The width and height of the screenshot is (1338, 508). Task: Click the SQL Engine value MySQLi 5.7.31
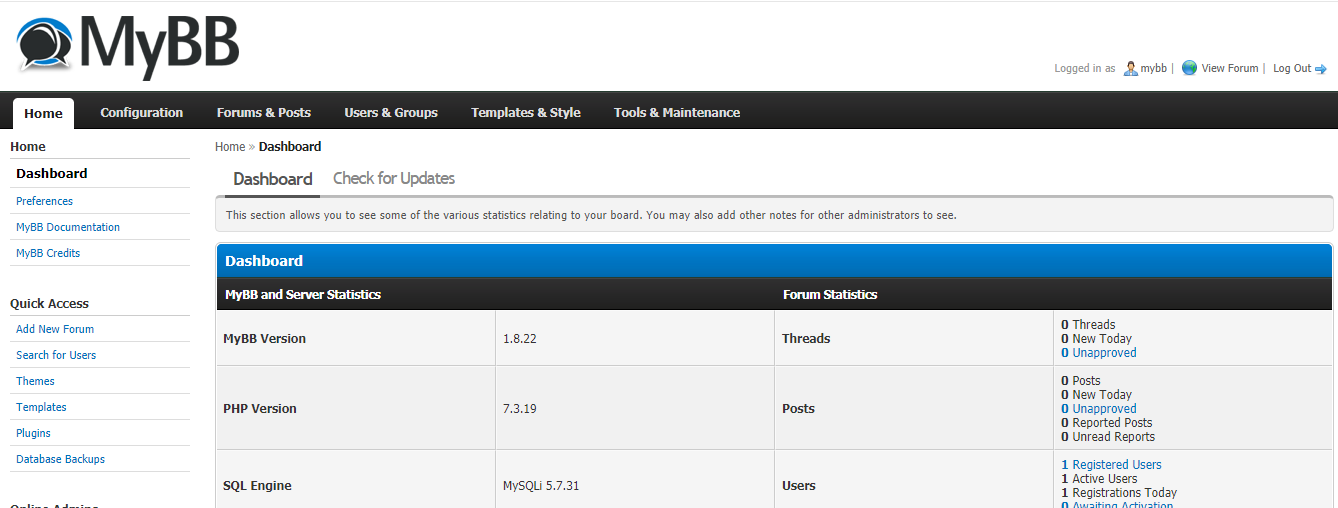coord(541,486)
